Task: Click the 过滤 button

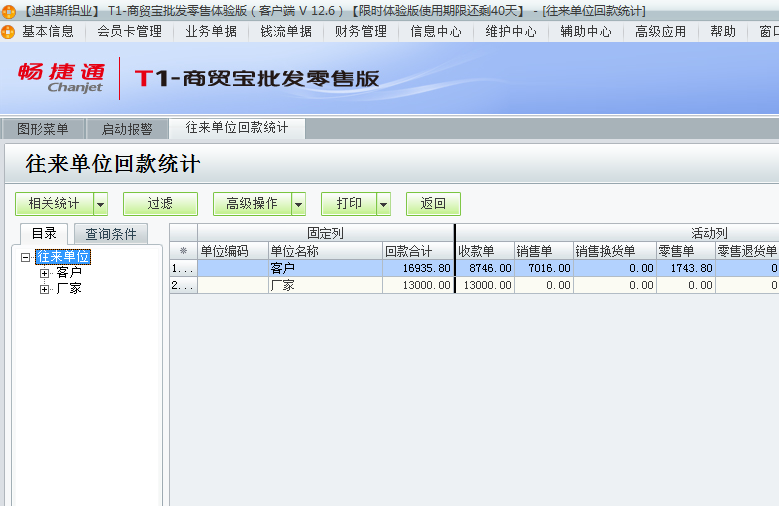Action: 160,204
